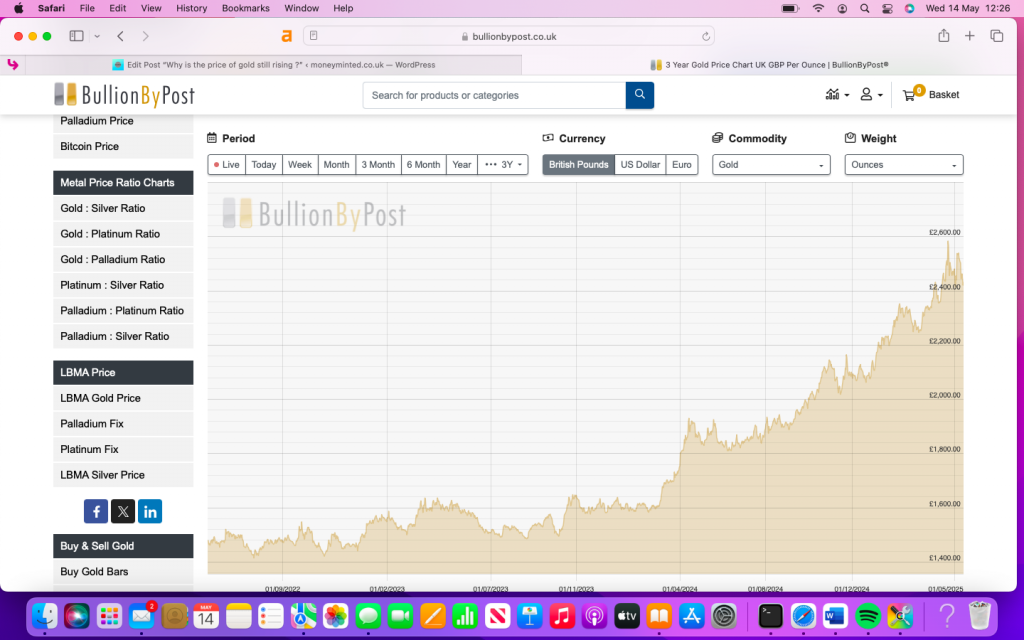Click the blue search magnifier button
The height and width of the screenshot is (640, 1024).
(640, 95)
